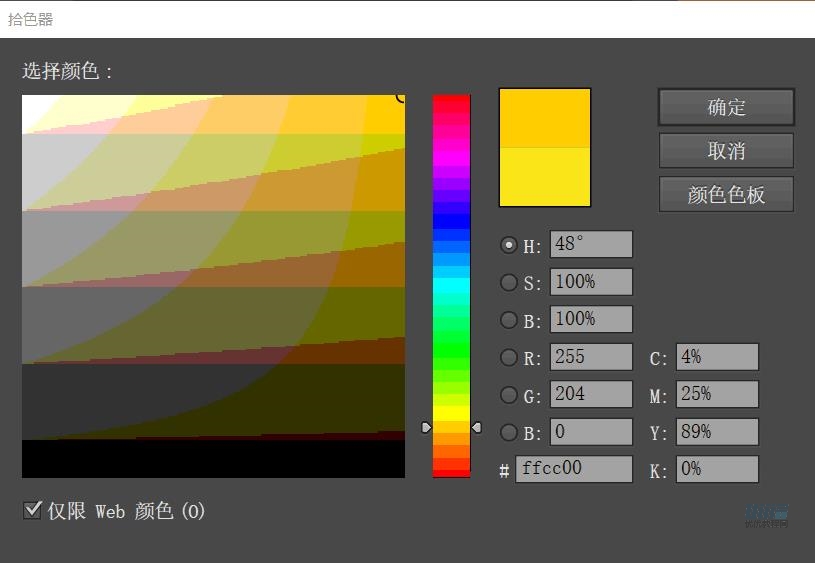Viewport: 815px width, 563px height.
Task: Toggle the 仅限 Web 颜色 checkbox
Action: point(32,511)
